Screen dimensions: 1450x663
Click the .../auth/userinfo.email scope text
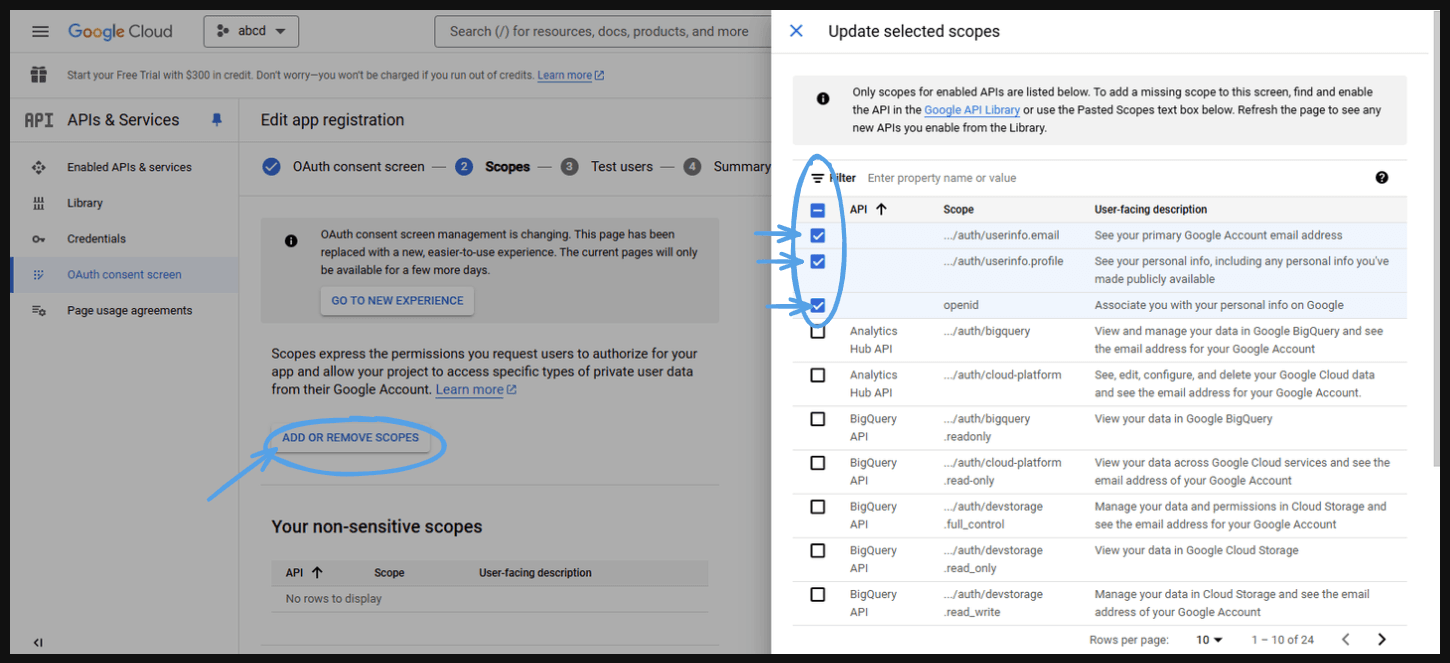[1001, 236]
